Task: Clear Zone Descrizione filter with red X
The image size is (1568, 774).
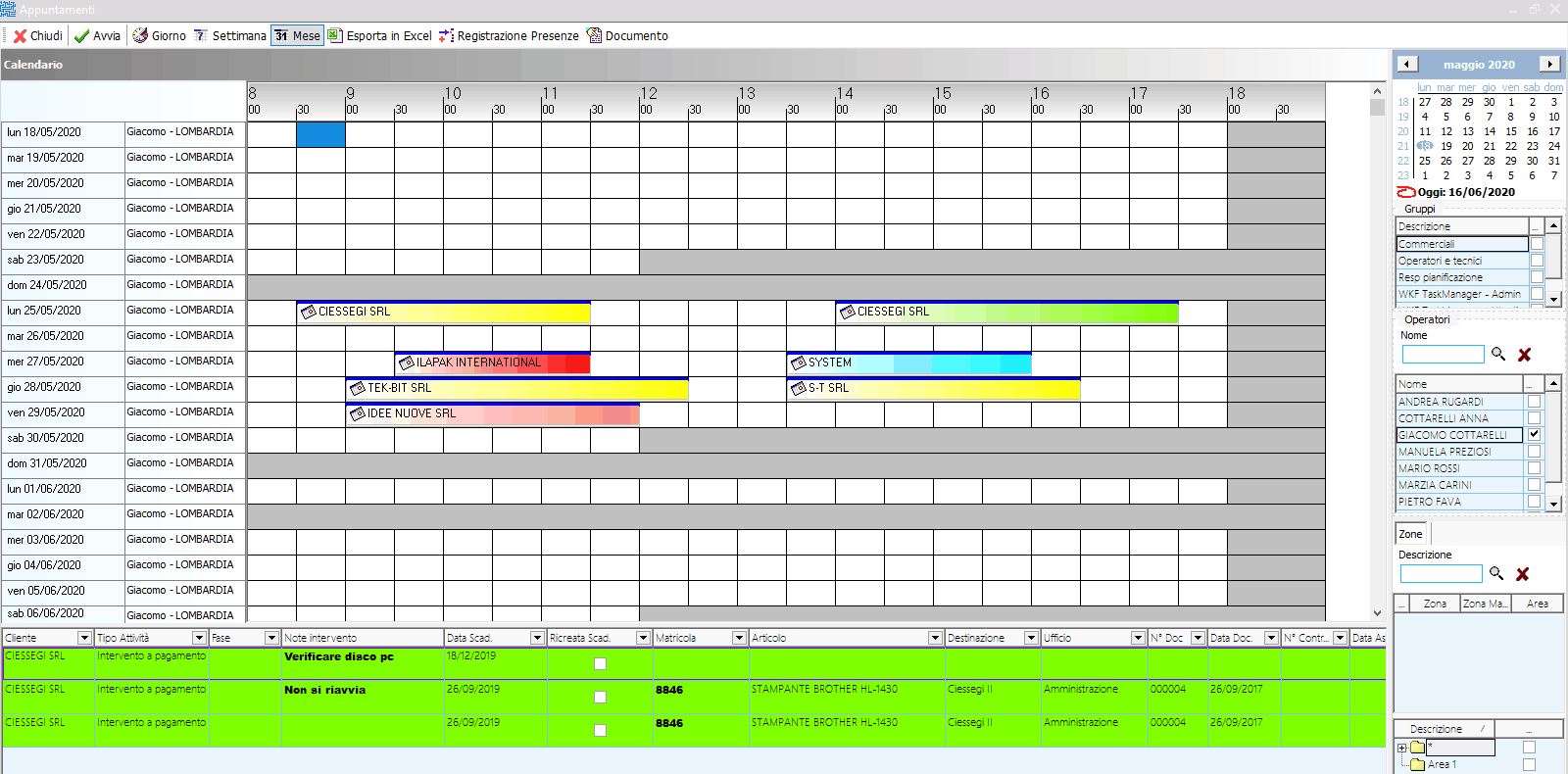Action: [x=1522, y=574]
